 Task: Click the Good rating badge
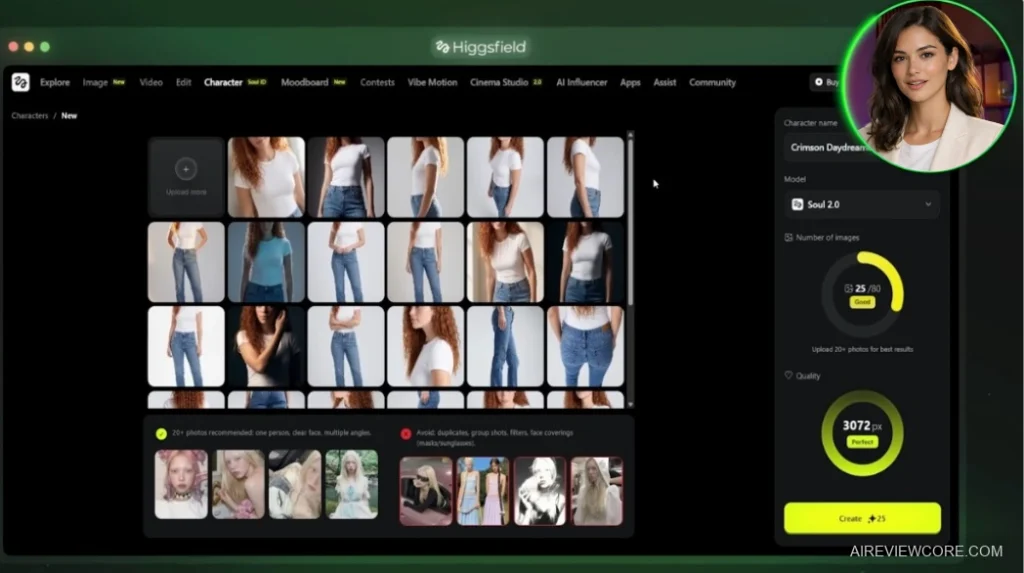tap(862, 303)
